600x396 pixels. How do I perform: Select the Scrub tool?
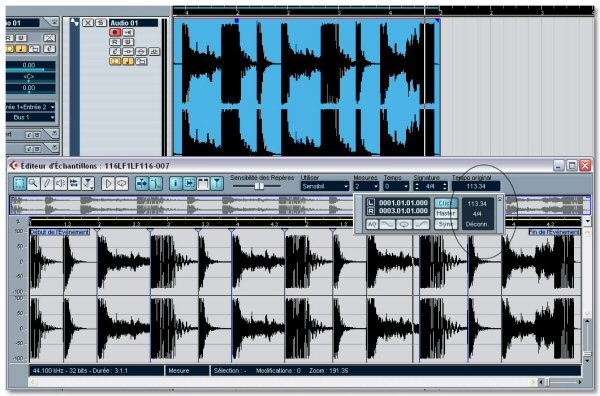74,184
